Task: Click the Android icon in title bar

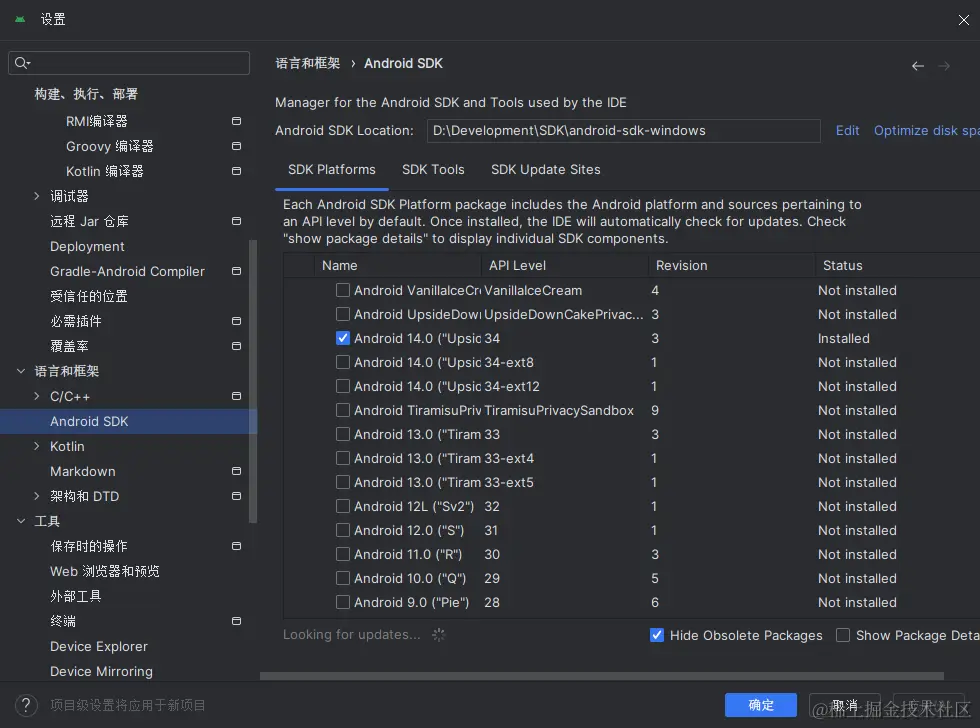Action: pos(20,20)
